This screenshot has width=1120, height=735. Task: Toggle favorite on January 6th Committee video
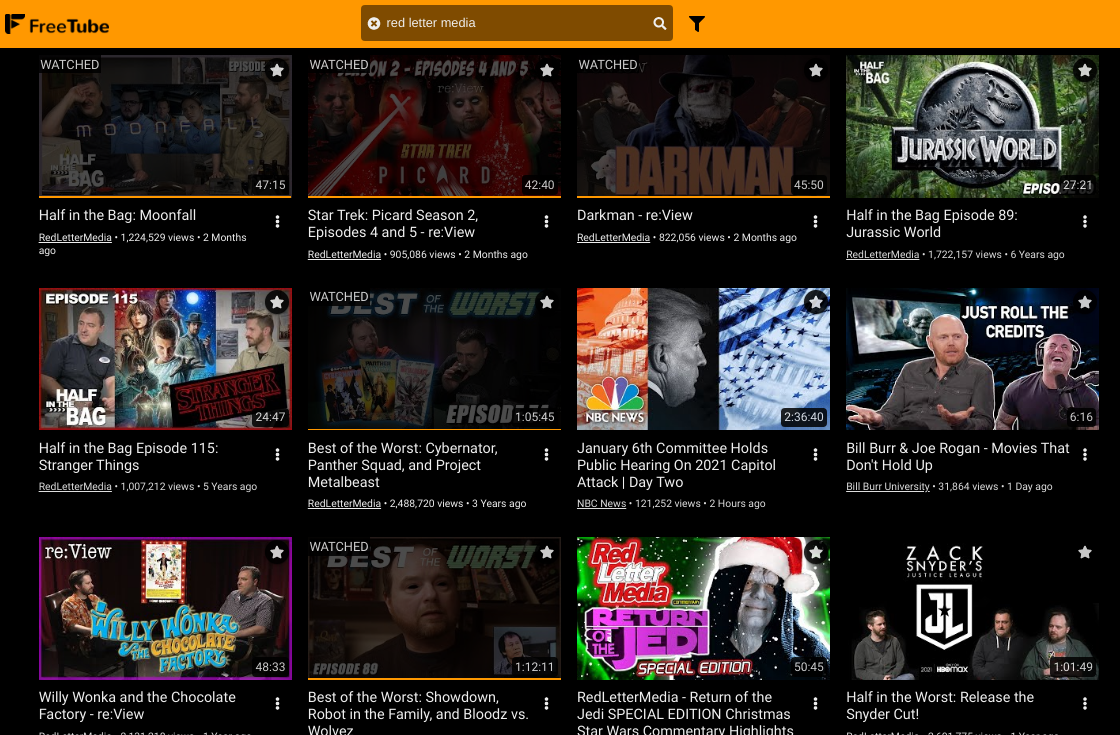pyautogui.click(x=816, y=302)
